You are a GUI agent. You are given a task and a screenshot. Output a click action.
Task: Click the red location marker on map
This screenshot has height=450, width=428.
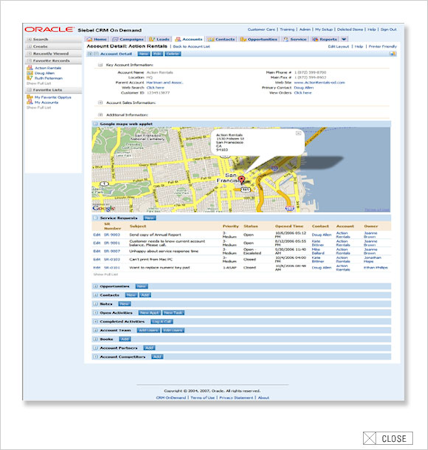242,180
